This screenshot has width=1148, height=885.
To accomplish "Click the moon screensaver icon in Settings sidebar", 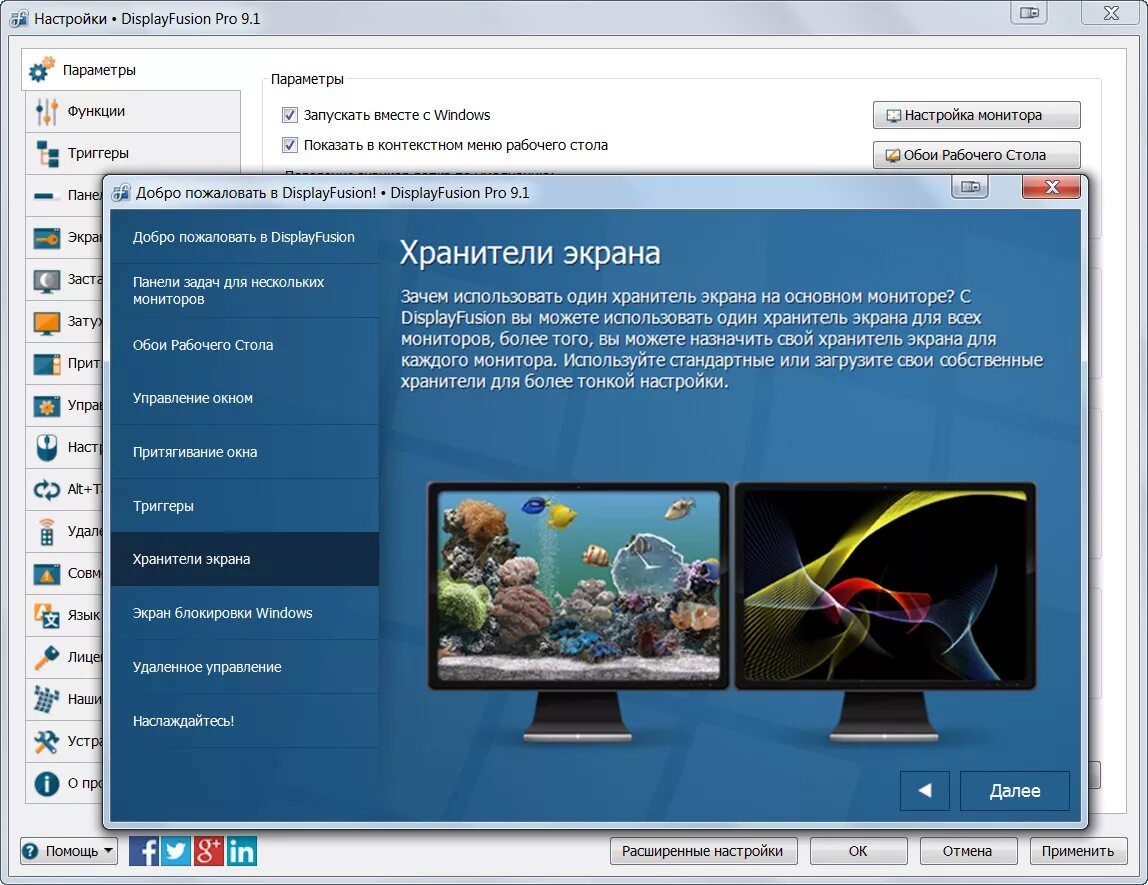I will click(47, 280).
